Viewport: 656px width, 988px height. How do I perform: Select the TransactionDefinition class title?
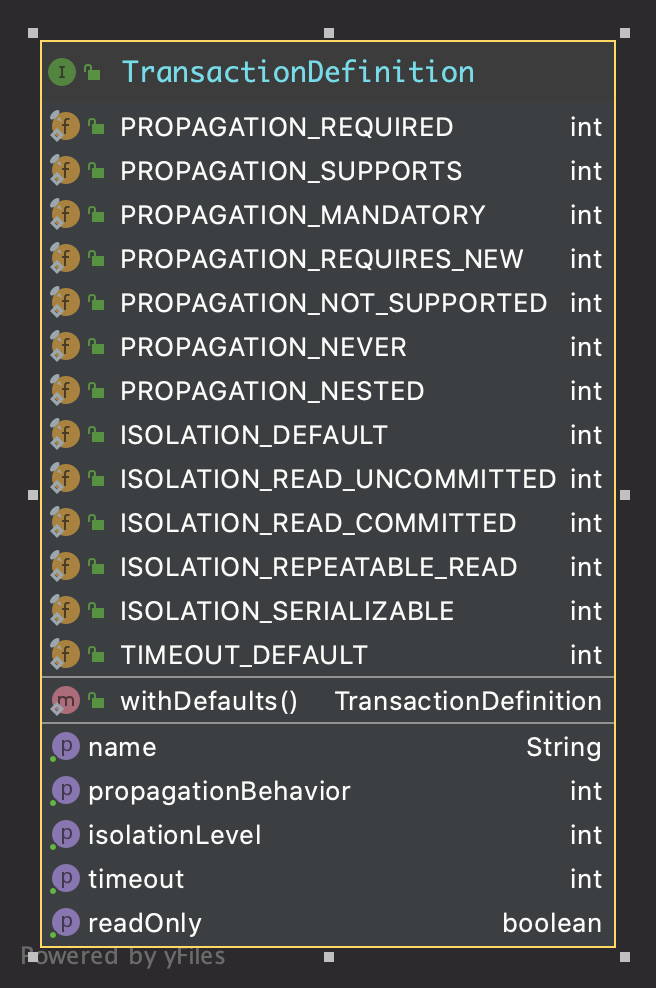click(x=297, y=72)
